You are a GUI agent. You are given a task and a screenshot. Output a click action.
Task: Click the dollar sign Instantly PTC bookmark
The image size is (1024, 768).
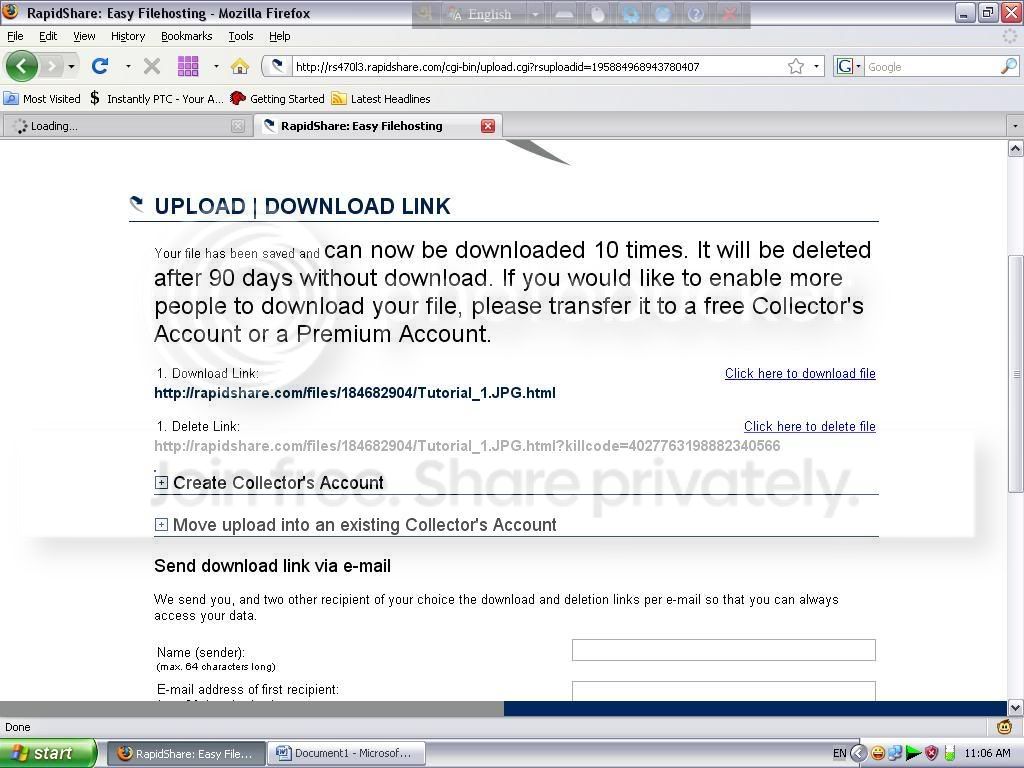coord(157,99)
